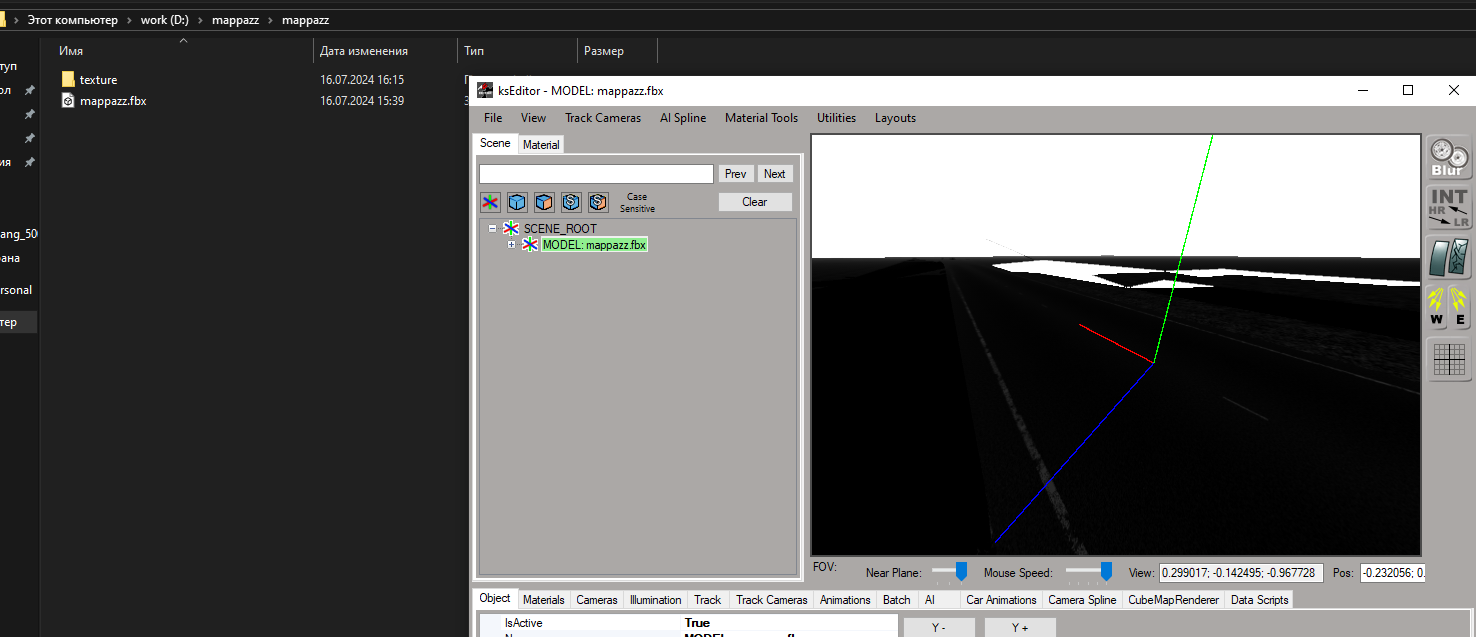1476x637 pixels.
Task: Select the Data Scripts tab
Action: pos(1259,600)
